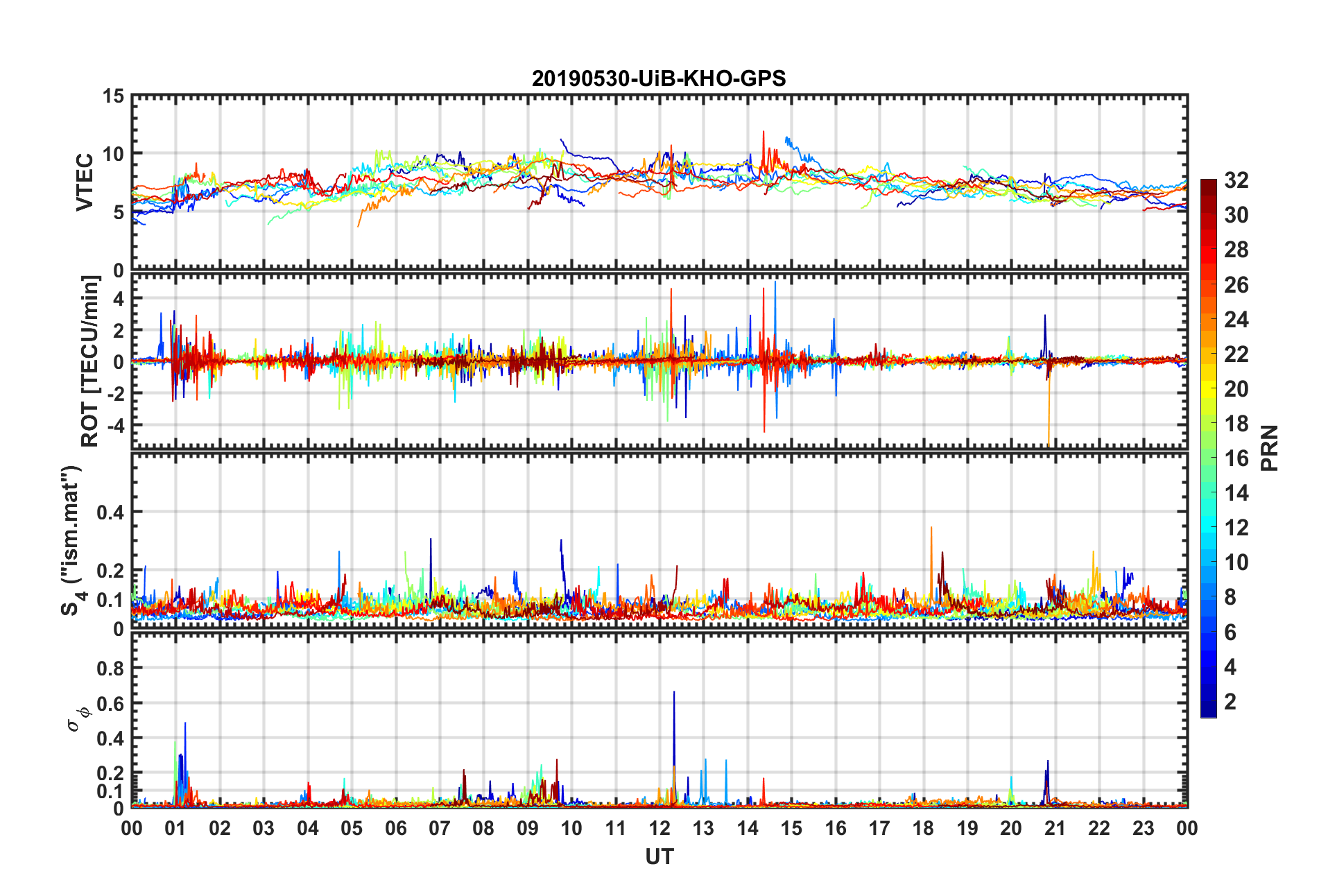1319x896 pixels.
Task: Click colorbar tick value 20
Action: click(1236, 389)
